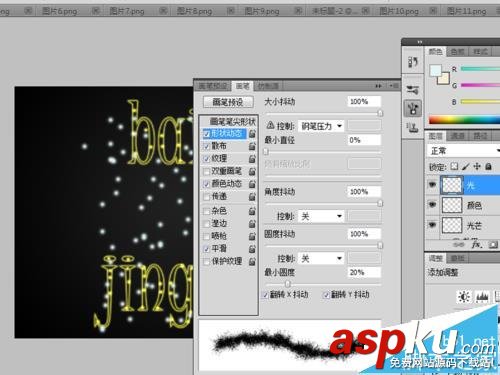Switch to the 图片9.png document tab
Screen dimensions: 500x375
[x=262, y=11]
